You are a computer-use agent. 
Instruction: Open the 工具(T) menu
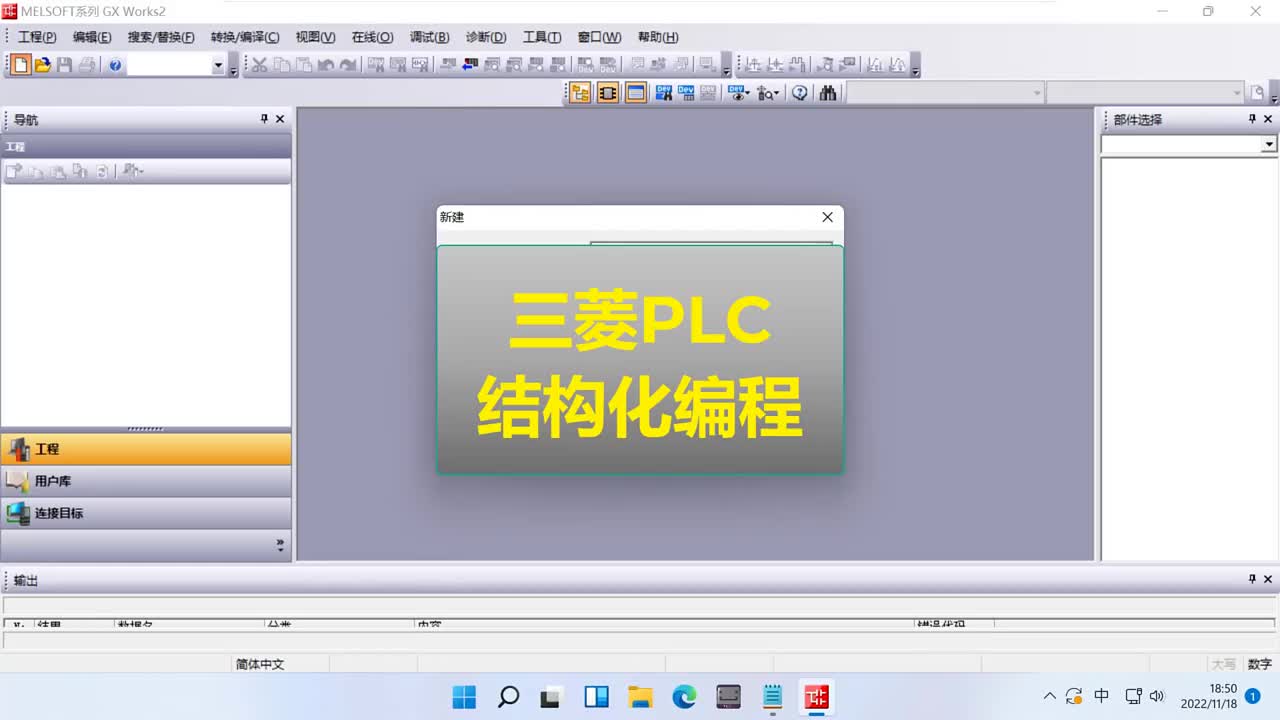tap(542, 37)
